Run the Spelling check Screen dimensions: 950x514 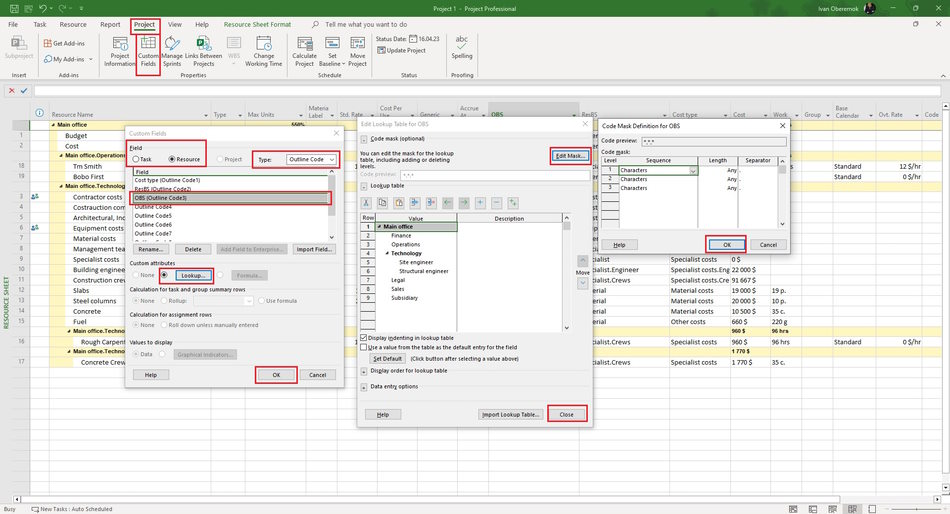(462, 47)
